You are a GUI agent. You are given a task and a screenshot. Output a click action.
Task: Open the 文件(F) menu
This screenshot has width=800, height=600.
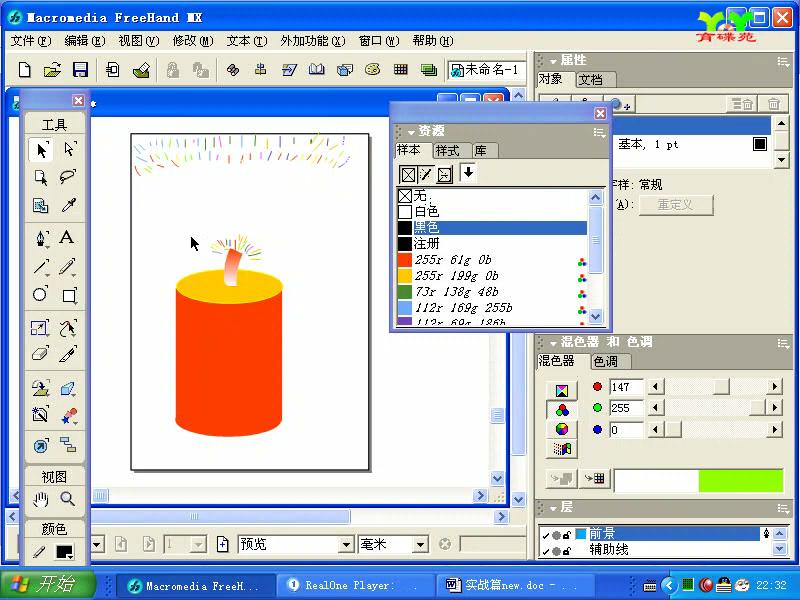pos(31,41)
